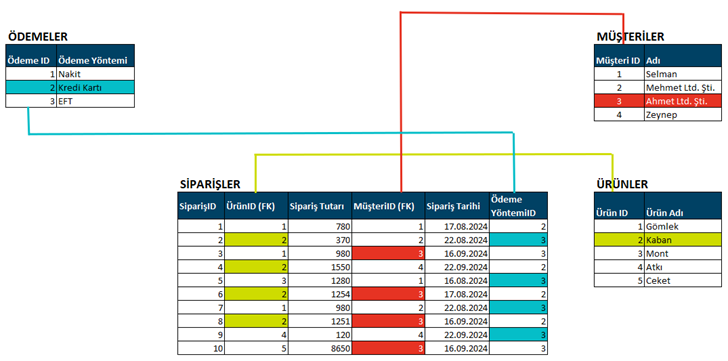Select the order amount cell 8650
728x361 pixels.
pyautogui.click(x=320, y=348)
